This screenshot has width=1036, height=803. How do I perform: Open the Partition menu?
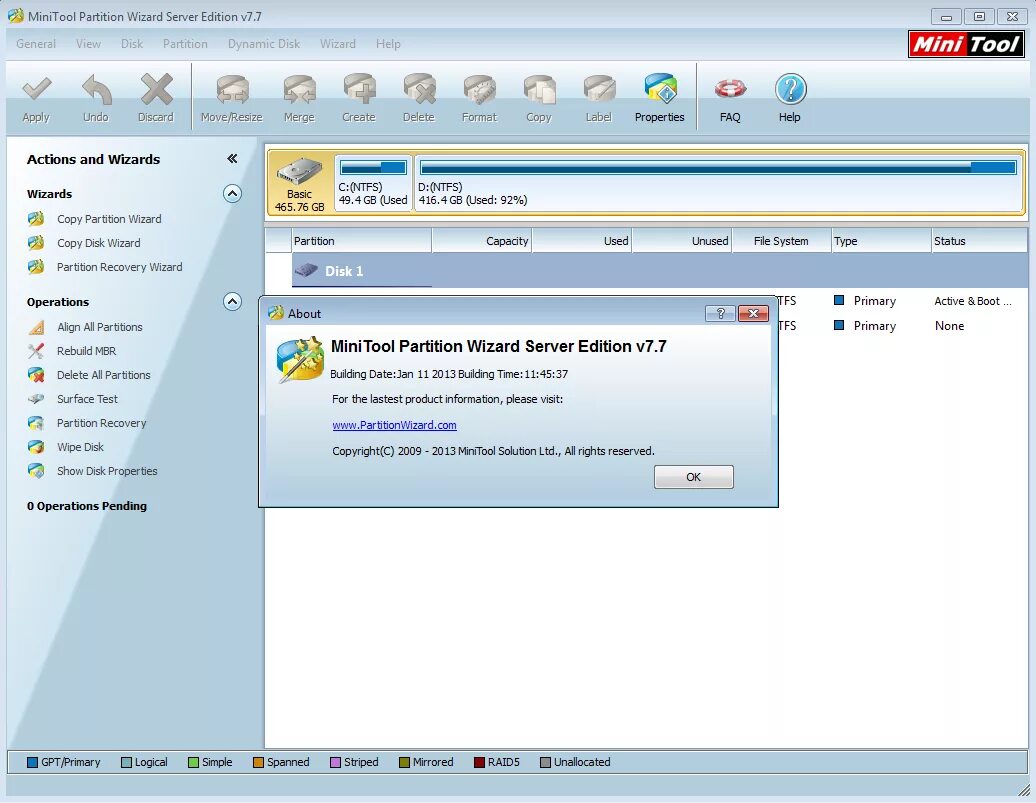185,44
